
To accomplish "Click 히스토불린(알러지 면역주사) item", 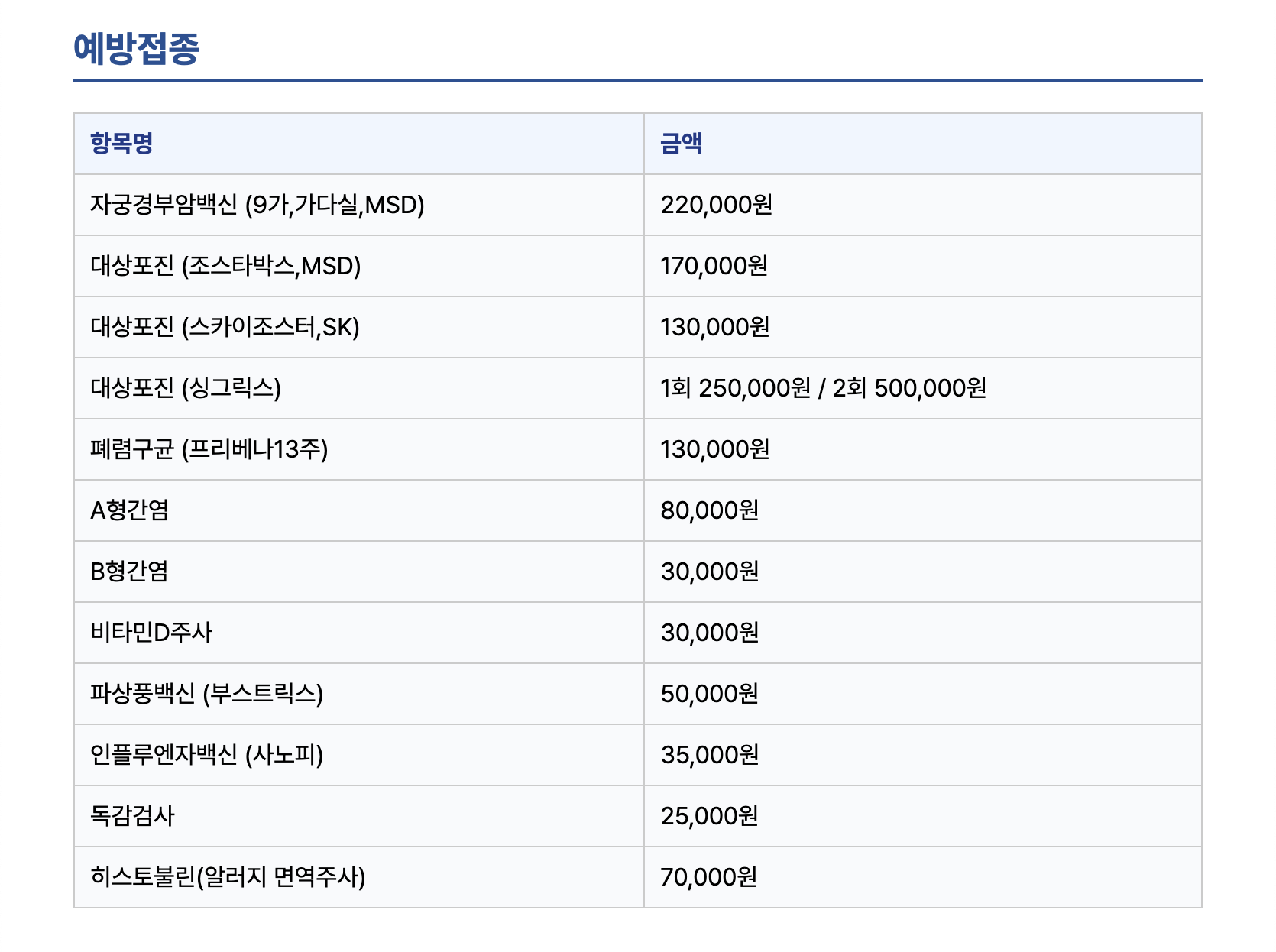I will tap(228, 877).
